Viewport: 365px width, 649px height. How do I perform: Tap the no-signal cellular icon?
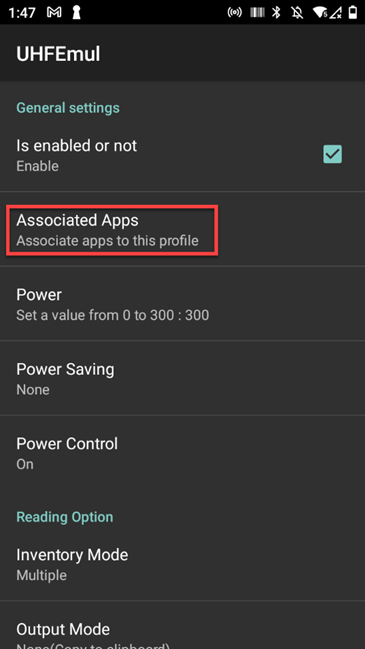pyautogui.click(x=336, y=12)
